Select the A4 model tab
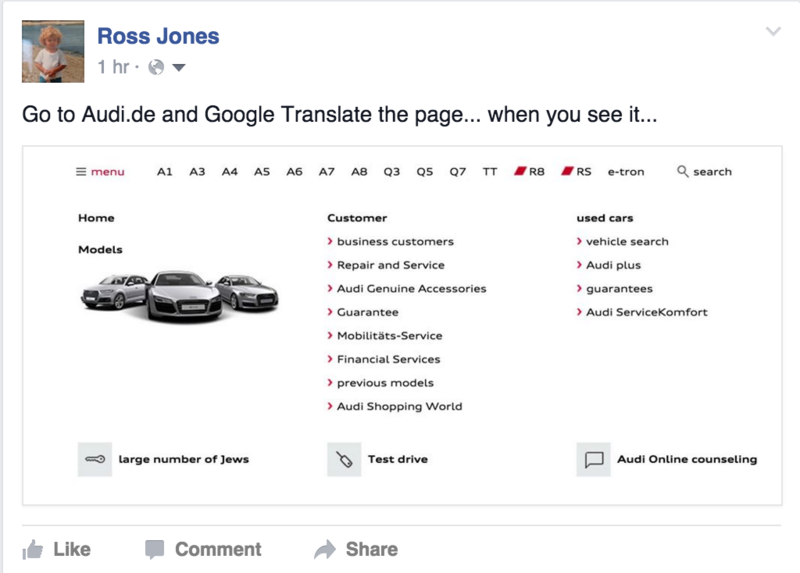Screen dimensions: 800x573 coord(230,171)
